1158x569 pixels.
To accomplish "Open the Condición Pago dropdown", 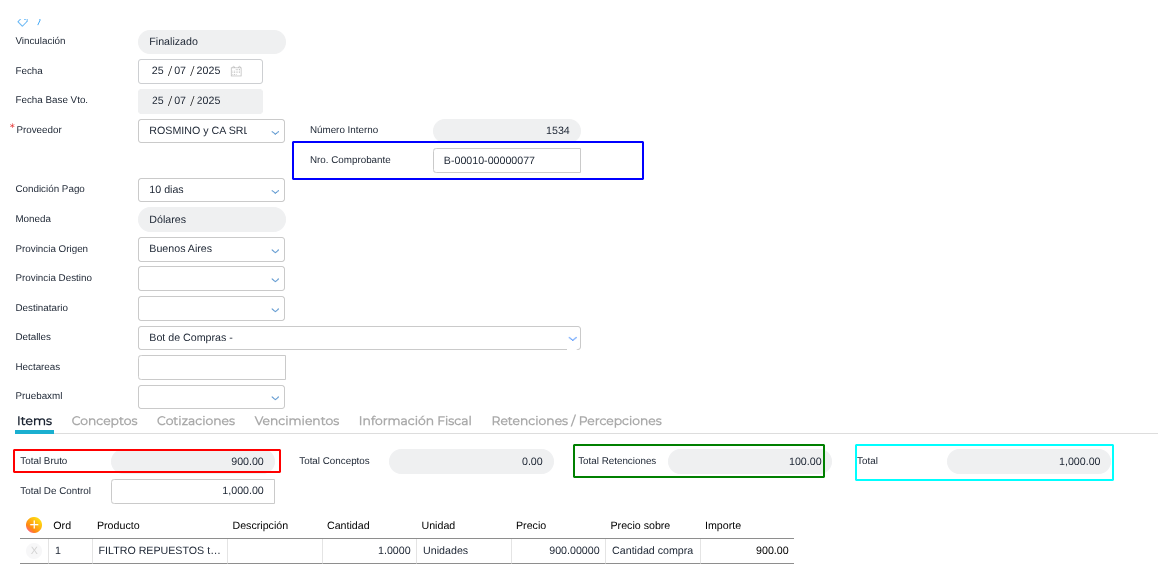I will point(275,190).
